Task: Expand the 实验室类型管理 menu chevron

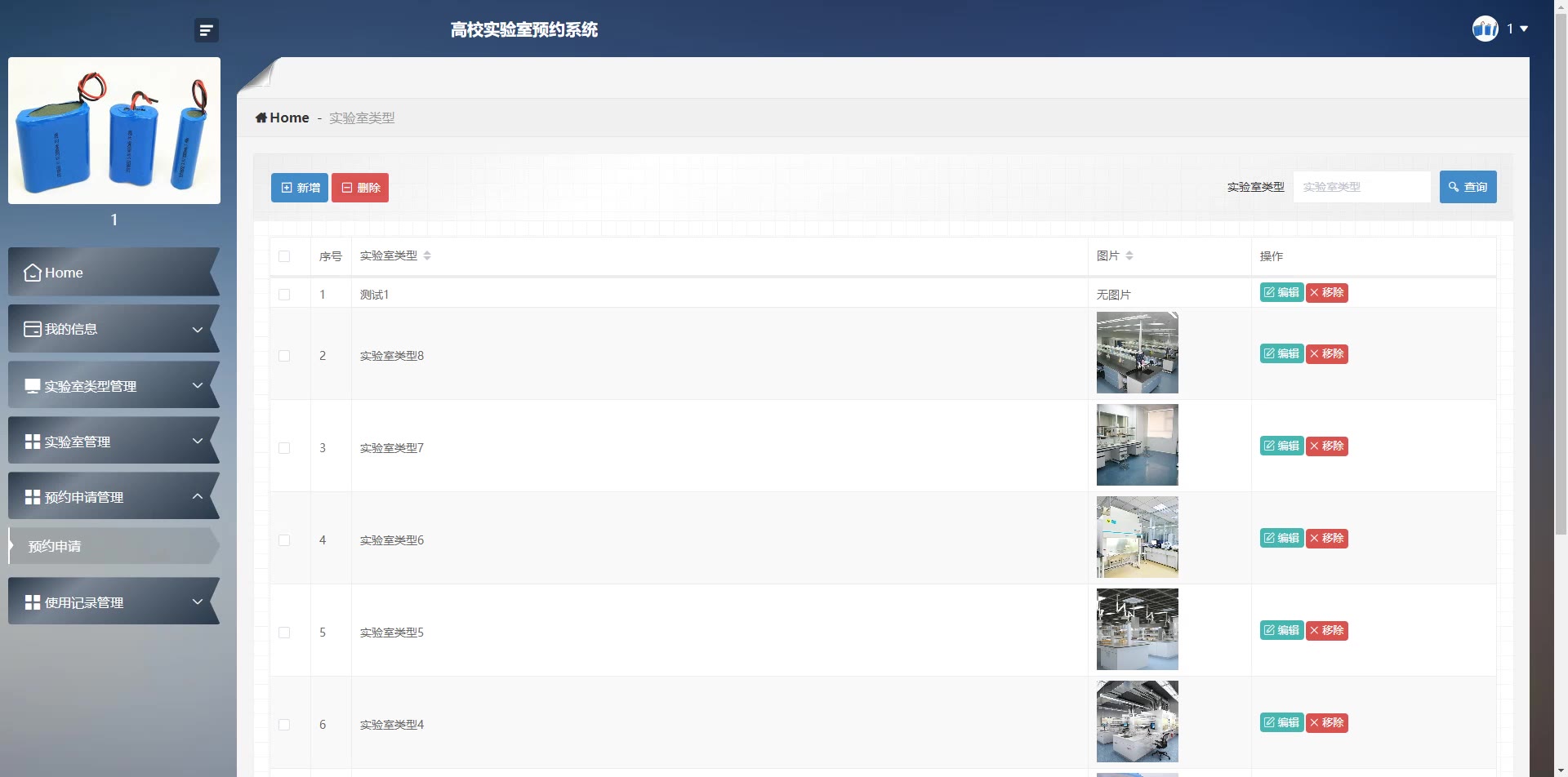Action: coord(197,385)
